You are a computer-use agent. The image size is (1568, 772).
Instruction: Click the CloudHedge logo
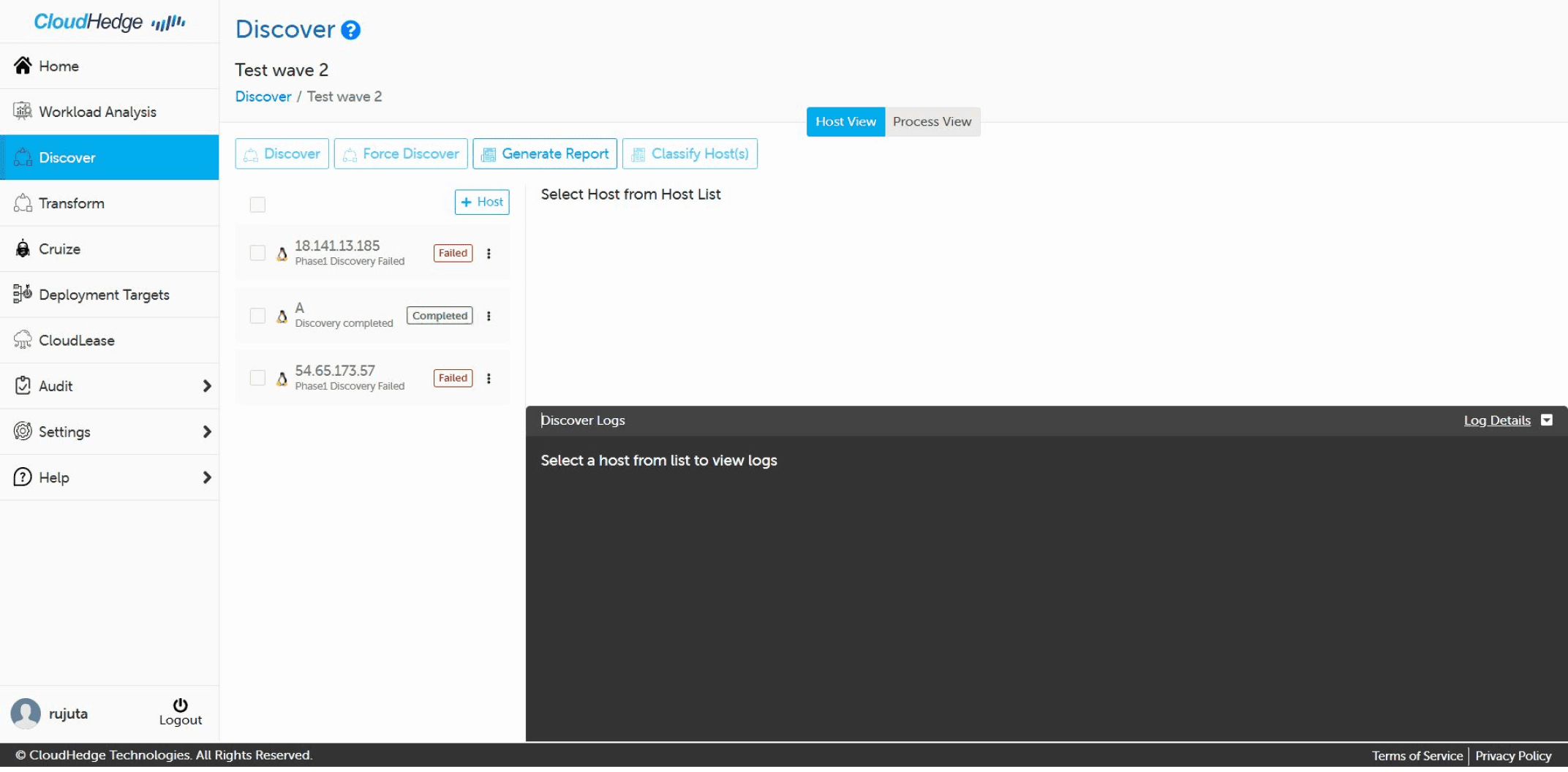tap(110, 22)
